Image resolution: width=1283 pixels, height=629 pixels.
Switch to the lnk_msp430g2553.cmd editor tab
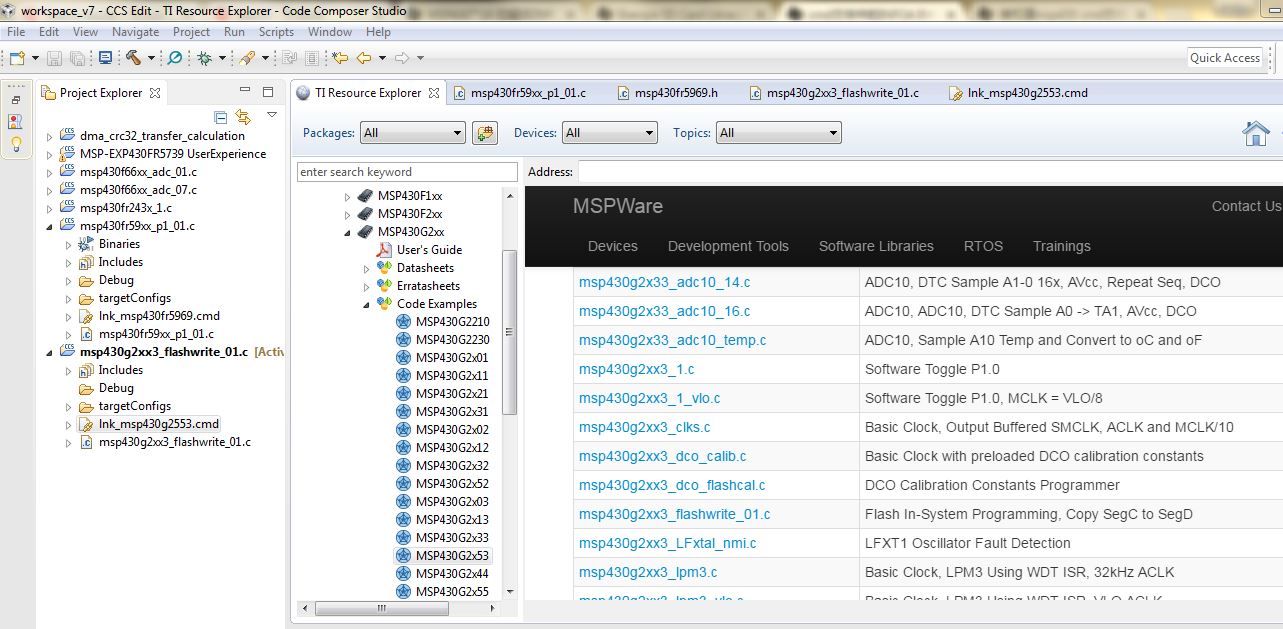tap(1018, 93)
